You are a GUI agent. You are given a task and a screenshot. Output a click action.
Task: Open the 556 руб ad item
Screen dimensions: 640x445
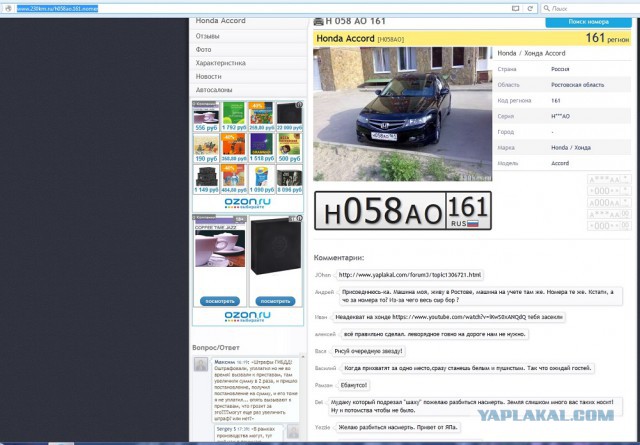pos(206,116)
